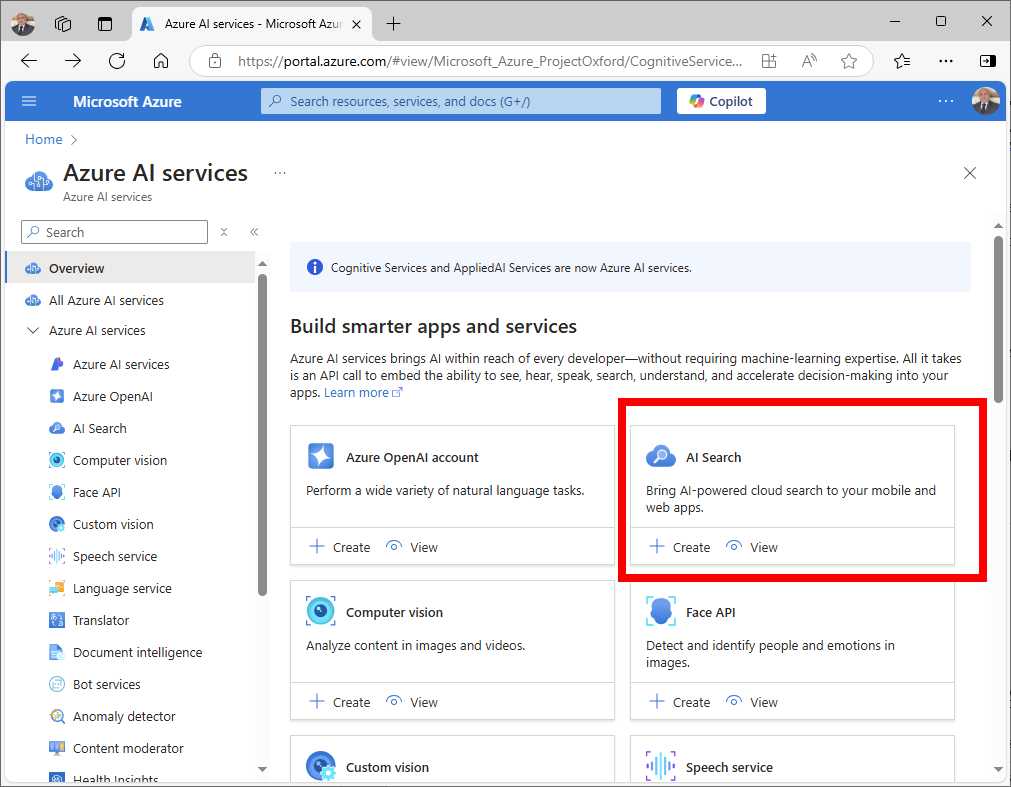Click the Speech service card icon
This screenshot has width=1011, height=787.
[660, 766]
